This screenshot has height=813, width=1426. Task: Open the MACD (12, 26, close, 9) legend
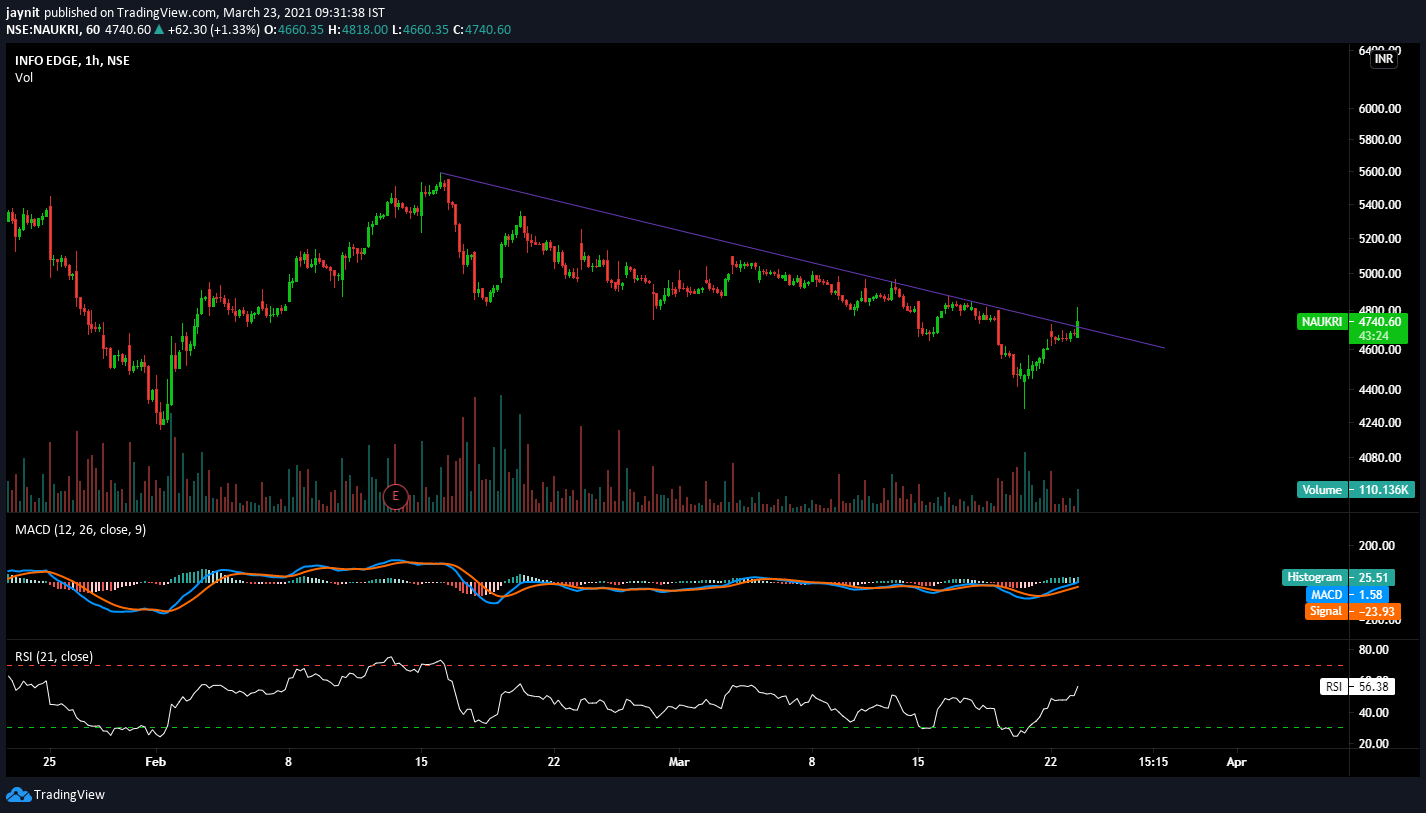tap(80, 529)
